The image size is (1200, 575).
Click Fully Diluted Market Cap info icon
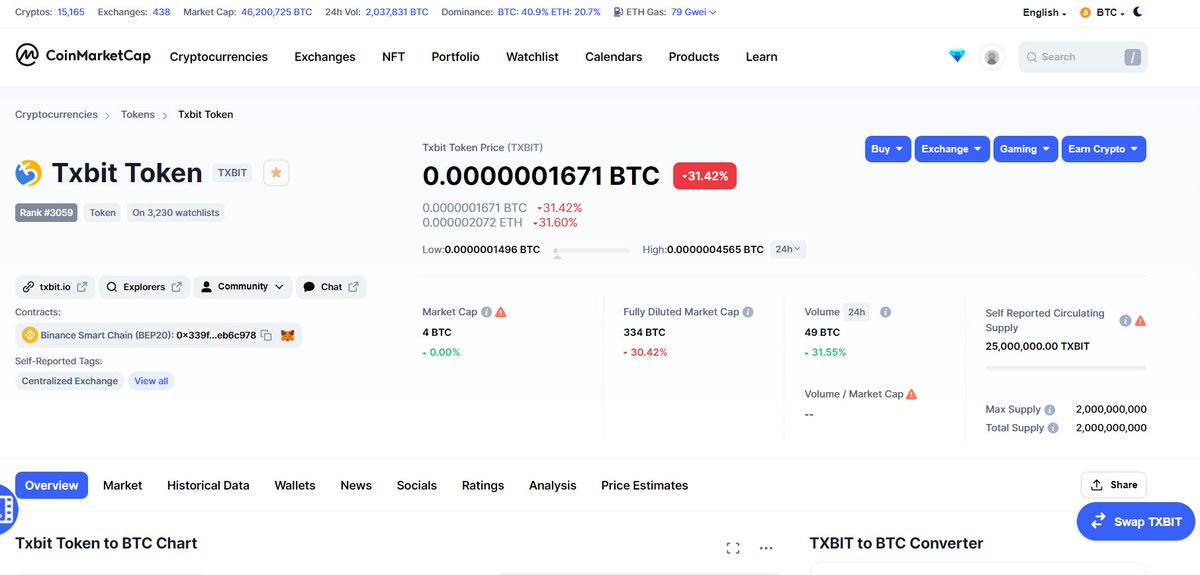748,312
